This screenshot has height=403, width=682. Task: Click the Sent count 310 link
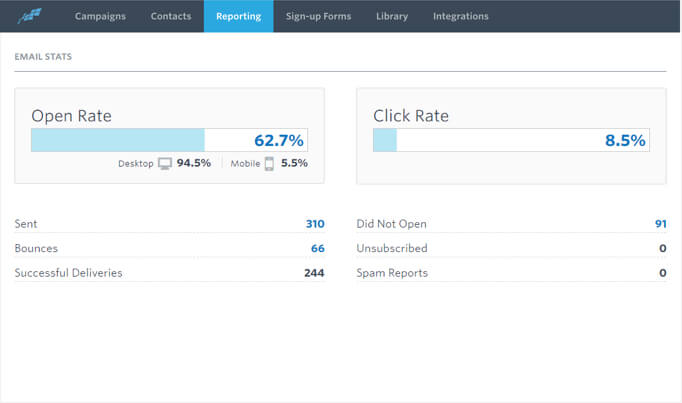[x=315, y=224]
